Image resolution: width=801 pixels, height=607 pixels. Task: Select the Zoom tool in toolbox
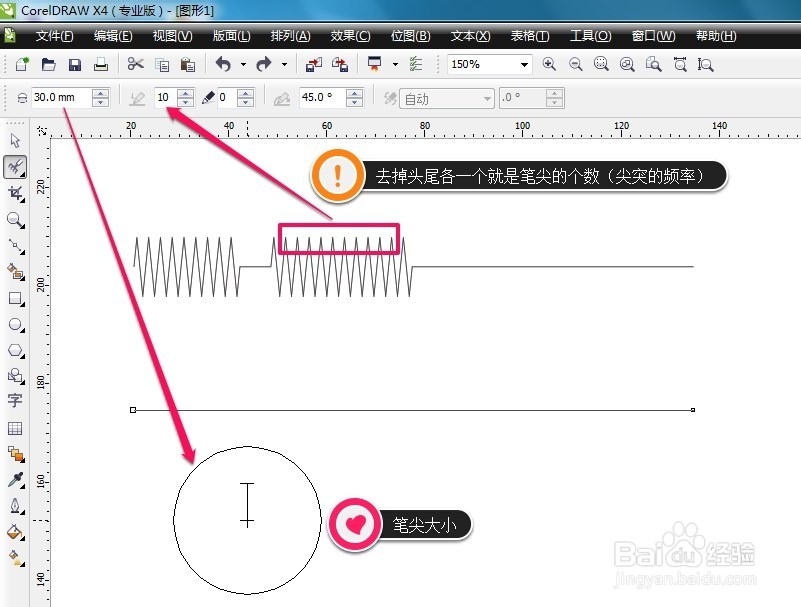15,220
